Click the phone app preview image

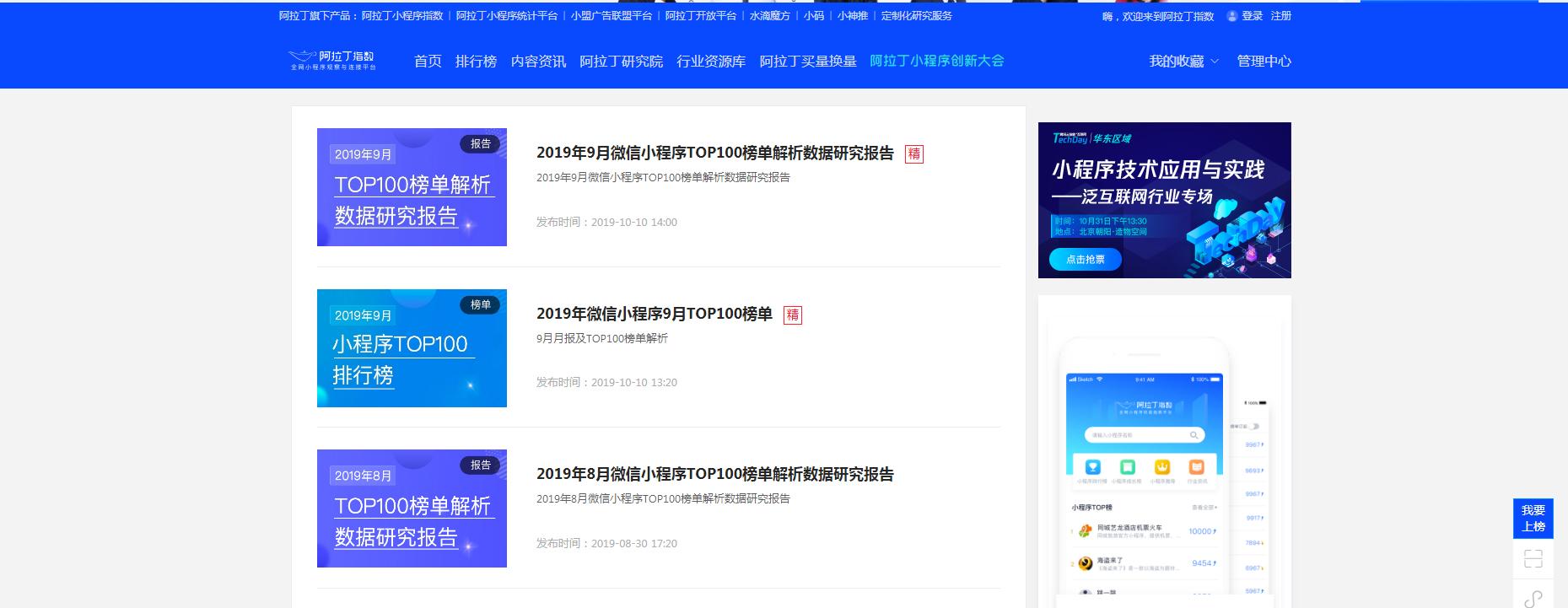pyautogui.click(x=1165, y=452)
